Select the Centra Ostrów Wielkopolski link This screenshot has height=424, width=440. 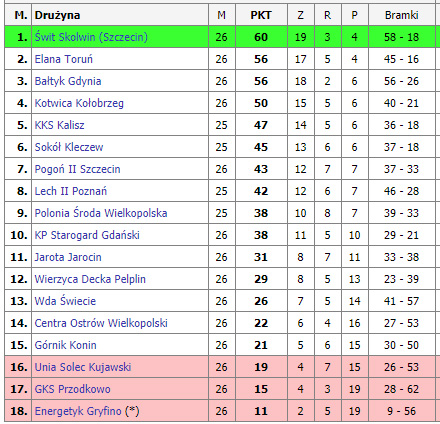101,323
